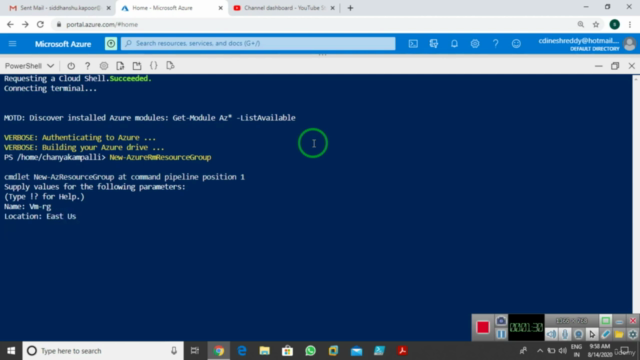Screen dimensions: 640x360
Task: Pause the screen recording
Action: pos(501,334)
